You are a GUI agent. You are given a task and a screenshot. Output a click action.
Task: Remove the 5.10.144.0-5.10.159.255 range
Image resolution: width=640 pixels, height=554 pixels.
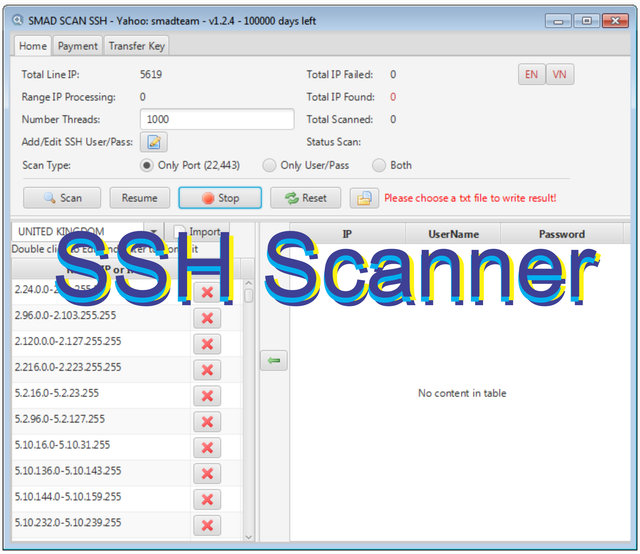(207, 500)
